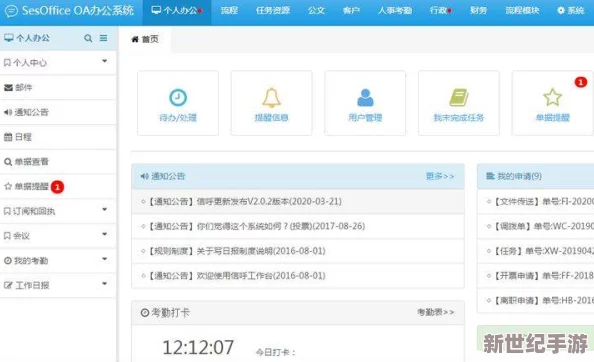This screenshot has width=594, height=362.
Task: Click 更多>> link in 通知公告 panel
Action: [440, 176]
